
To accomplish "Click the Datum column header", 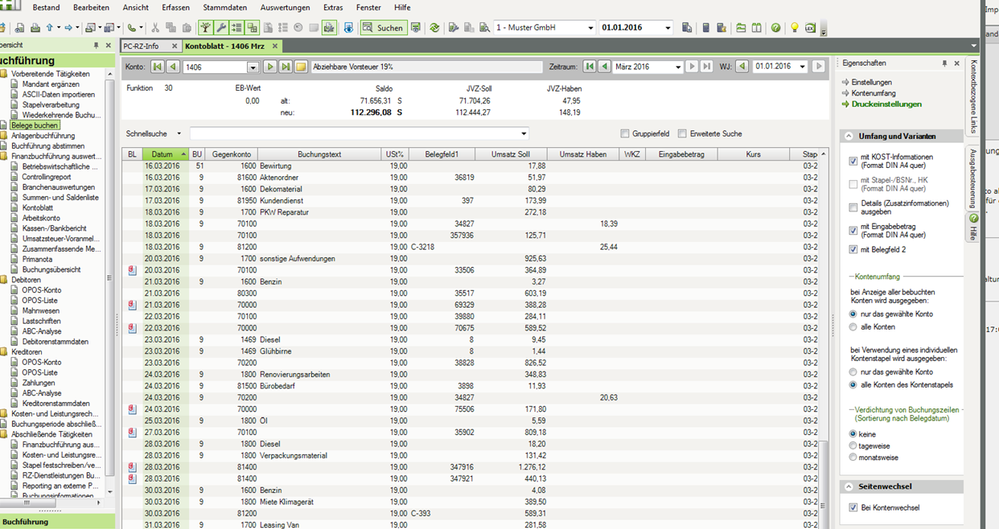I will (164, 154).
